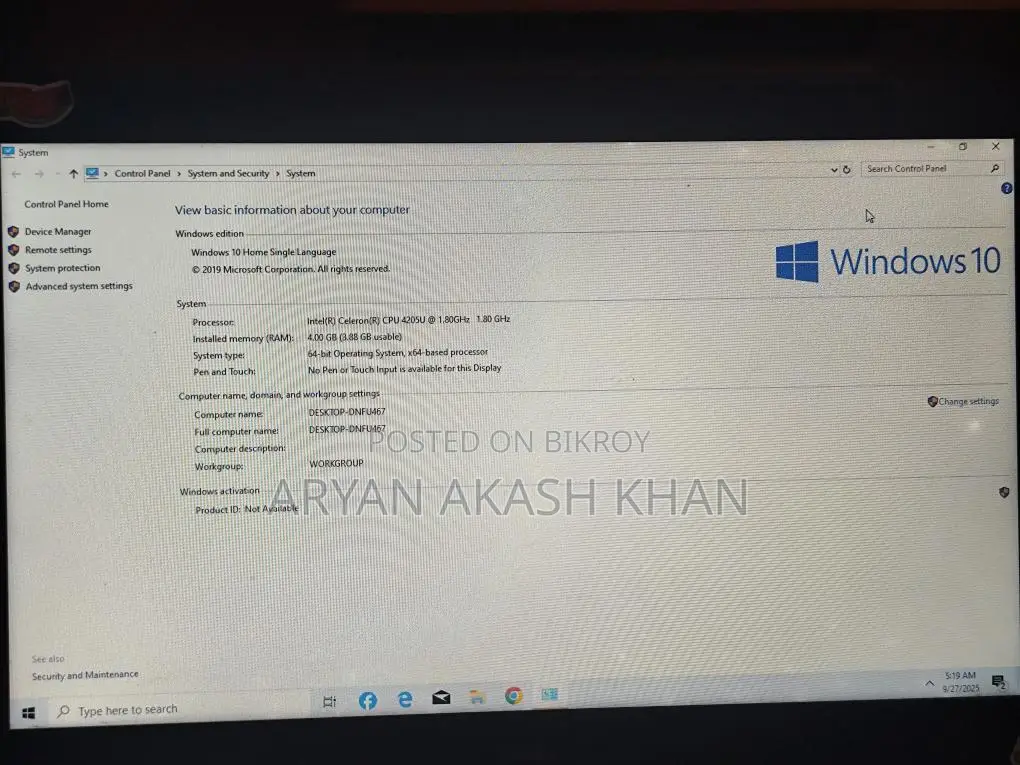Click shield icon beside Remote settings
1020x765 pixels.
pos(13,250)
